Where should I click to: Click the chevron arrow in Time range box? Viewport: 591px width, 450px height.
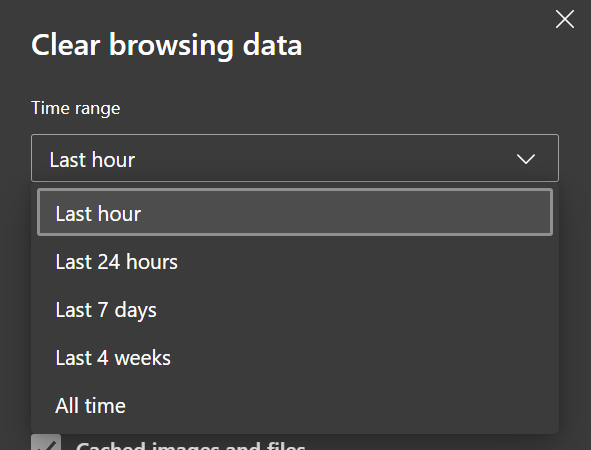(526, 159)
